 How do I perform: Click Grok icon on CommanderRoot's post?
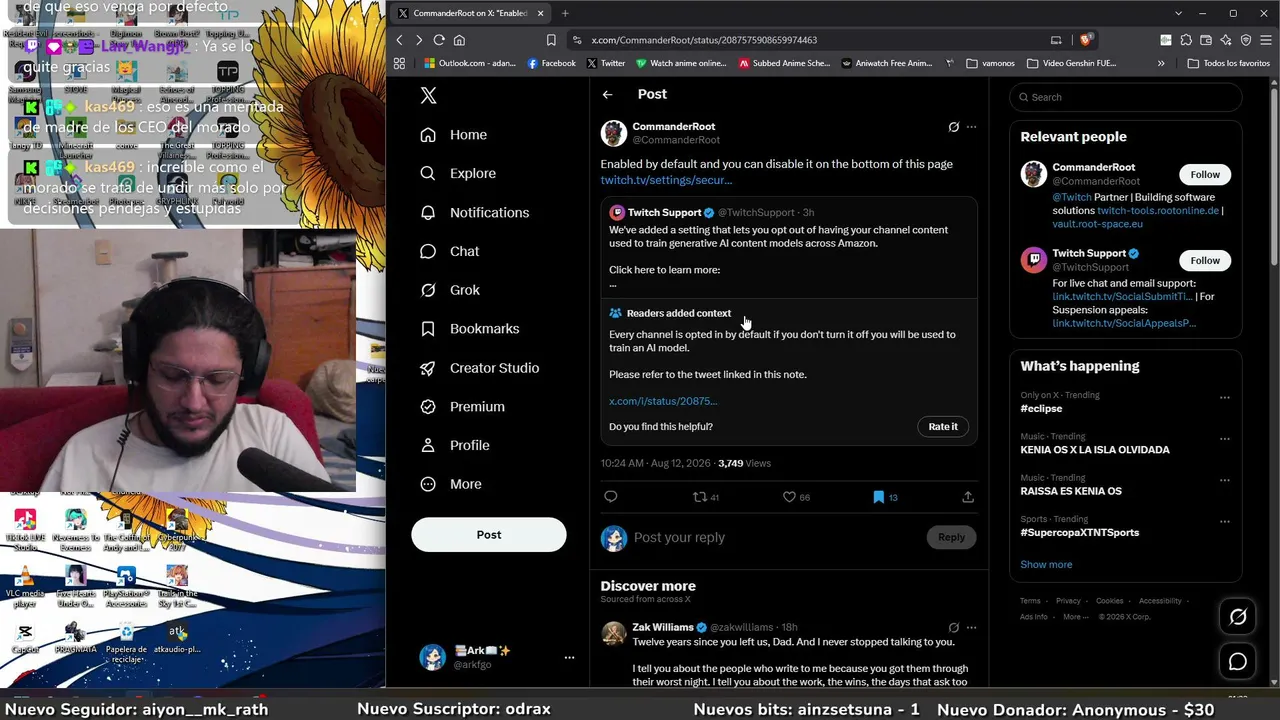click(953, 127)
